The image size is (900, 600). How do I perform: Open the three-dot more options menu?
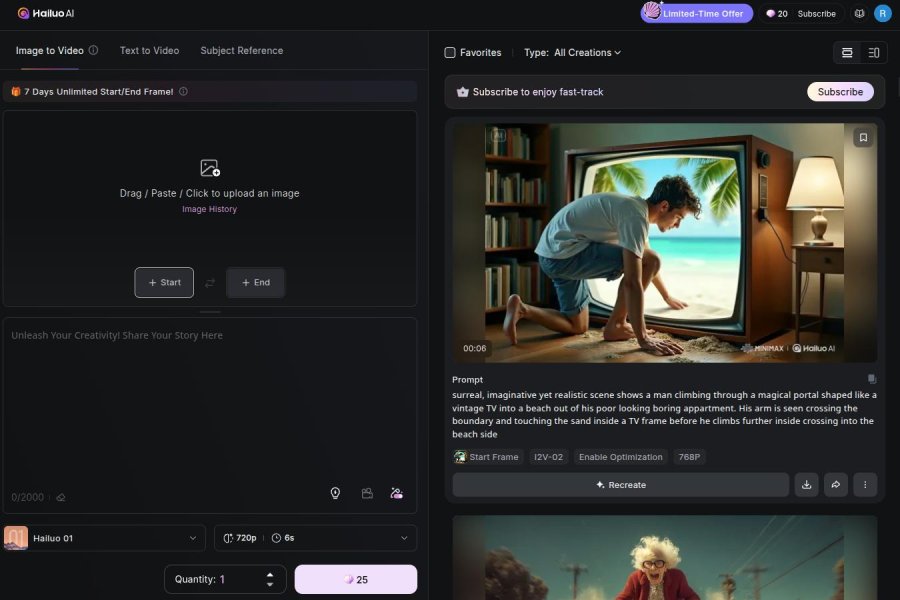coord(865,485)
